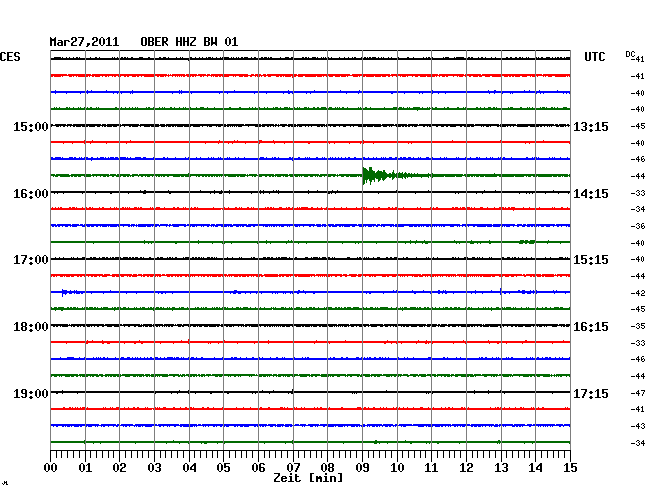The image size is (650, 494).
Task: Click the green trace blip before the 14 gridline
Action: click(527, 242)
